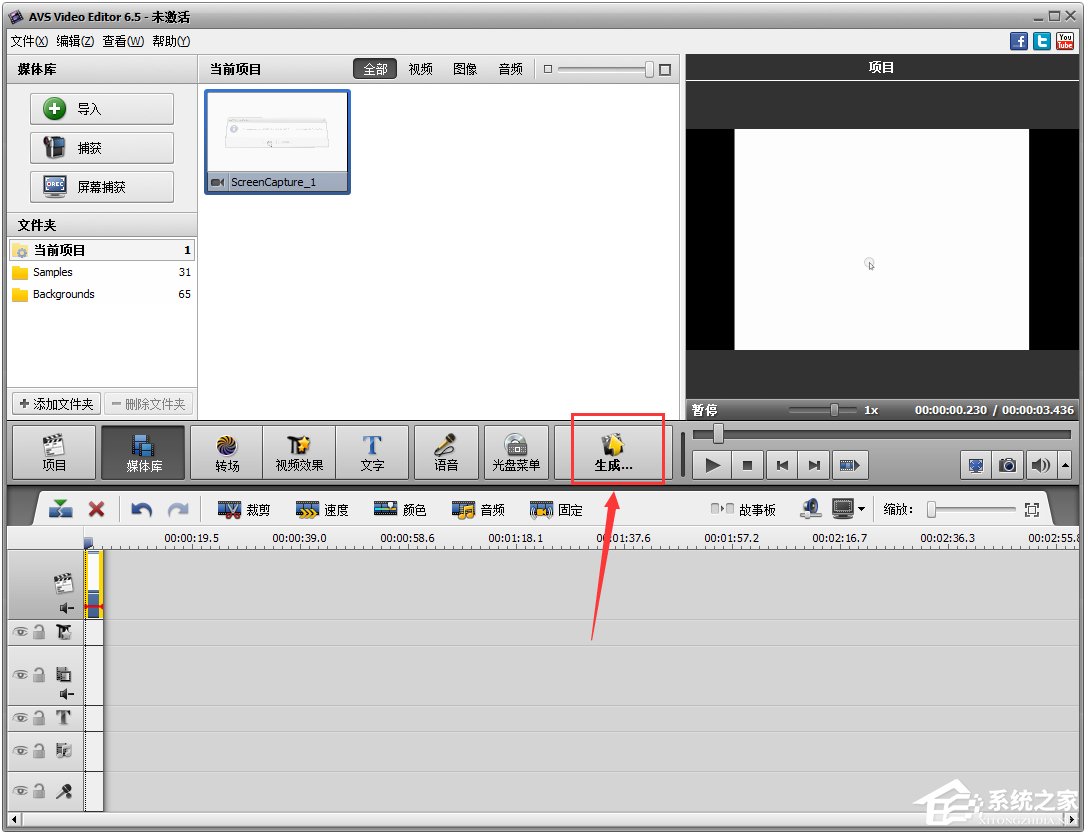Open the 媒体库 media library
The image size is (1088, 834).
click(144, 452)
